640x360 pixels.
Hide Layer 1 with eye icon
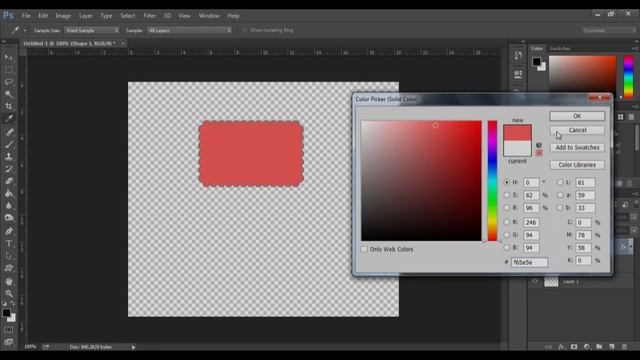[535, 281]
